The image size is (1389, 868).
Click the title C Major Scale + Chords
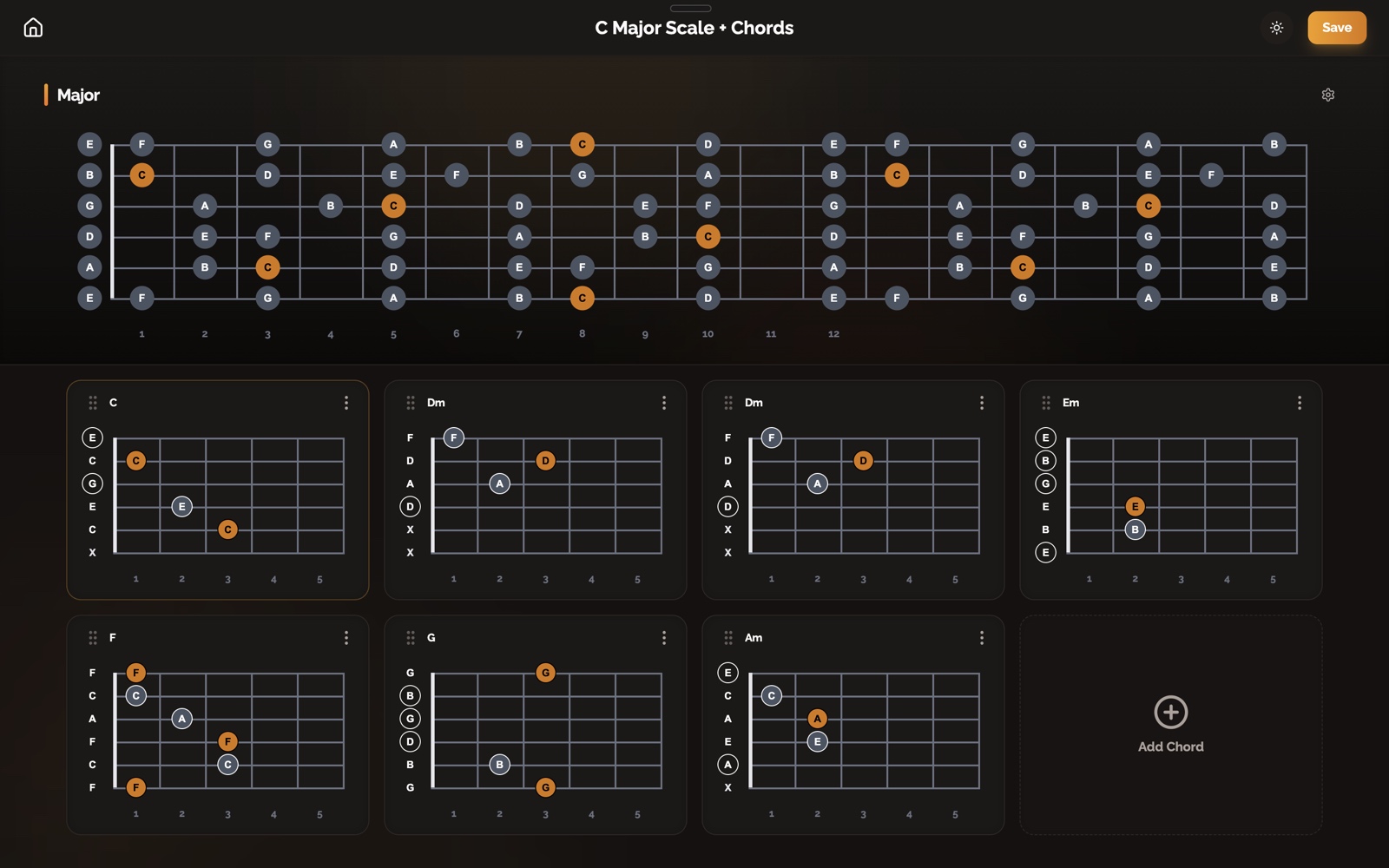tap(694, 28)
